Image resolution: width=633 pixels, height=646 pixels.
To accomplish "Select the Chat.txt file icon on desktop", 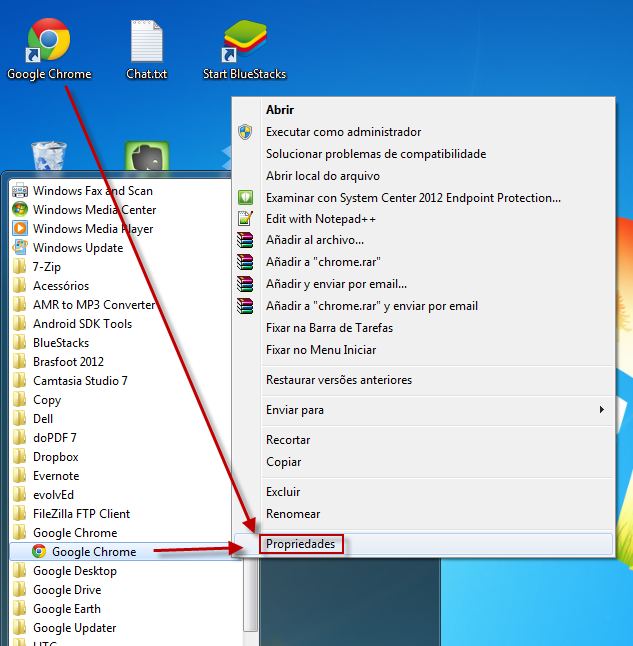I will (x=146, y=42).
